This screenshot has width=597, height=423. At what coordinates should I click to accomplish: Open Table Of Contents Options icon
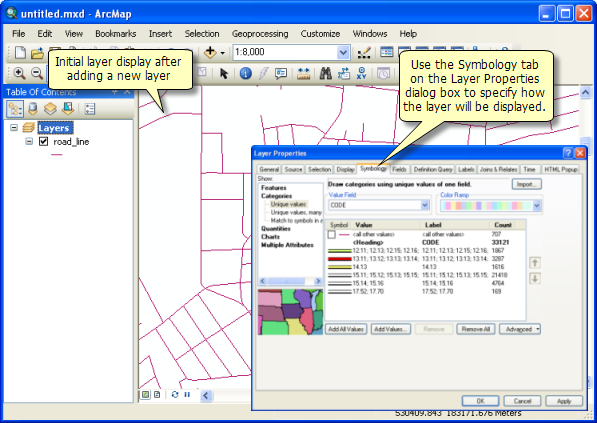tap(90, 109)
